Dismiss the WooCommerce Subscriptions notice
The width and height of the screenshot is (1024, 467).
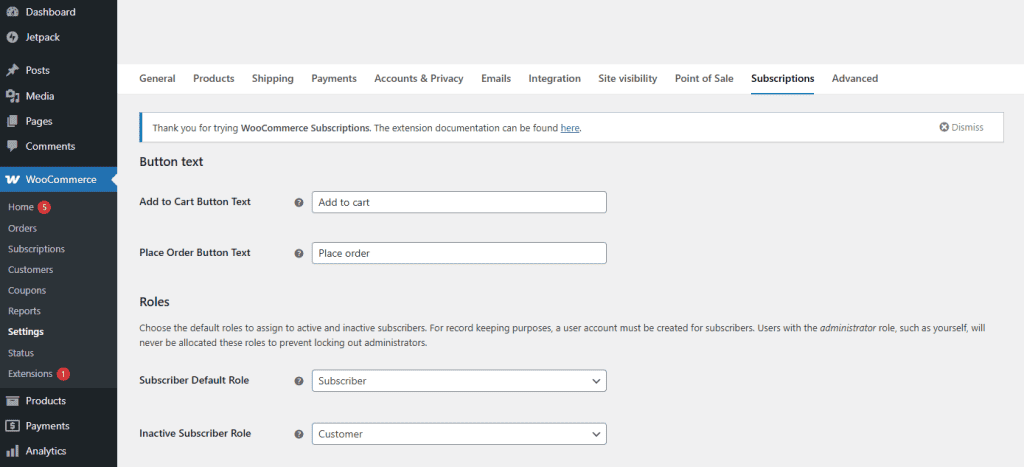click(x=961, y=127)
